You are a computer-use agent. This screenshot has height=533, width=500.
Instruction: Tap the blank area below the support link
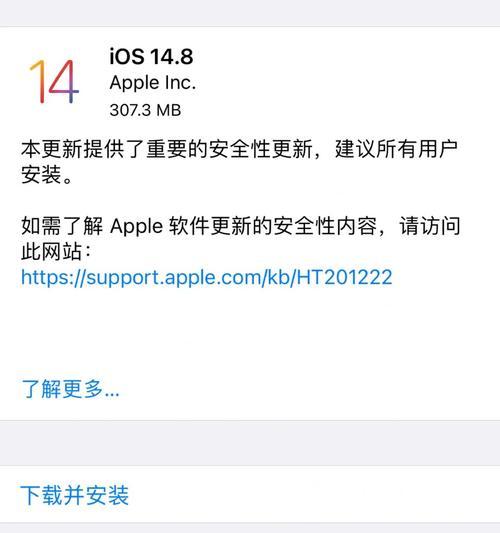250,331
